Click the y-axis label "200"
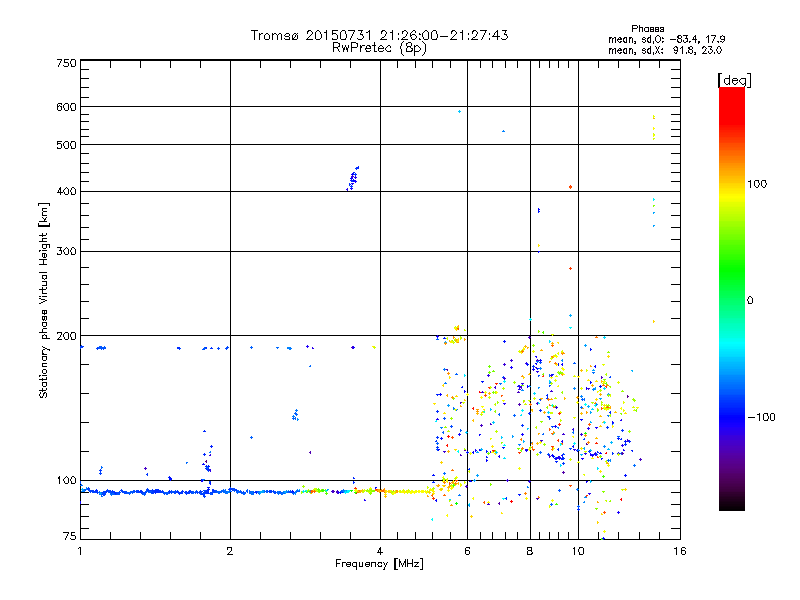 tap(66, 336)
